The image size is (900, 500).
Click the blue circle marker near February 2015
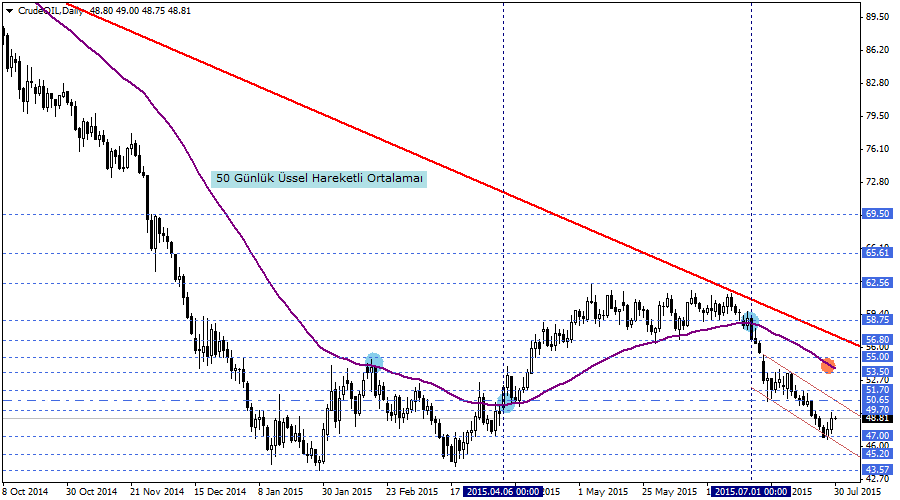[x=373, y=361]
